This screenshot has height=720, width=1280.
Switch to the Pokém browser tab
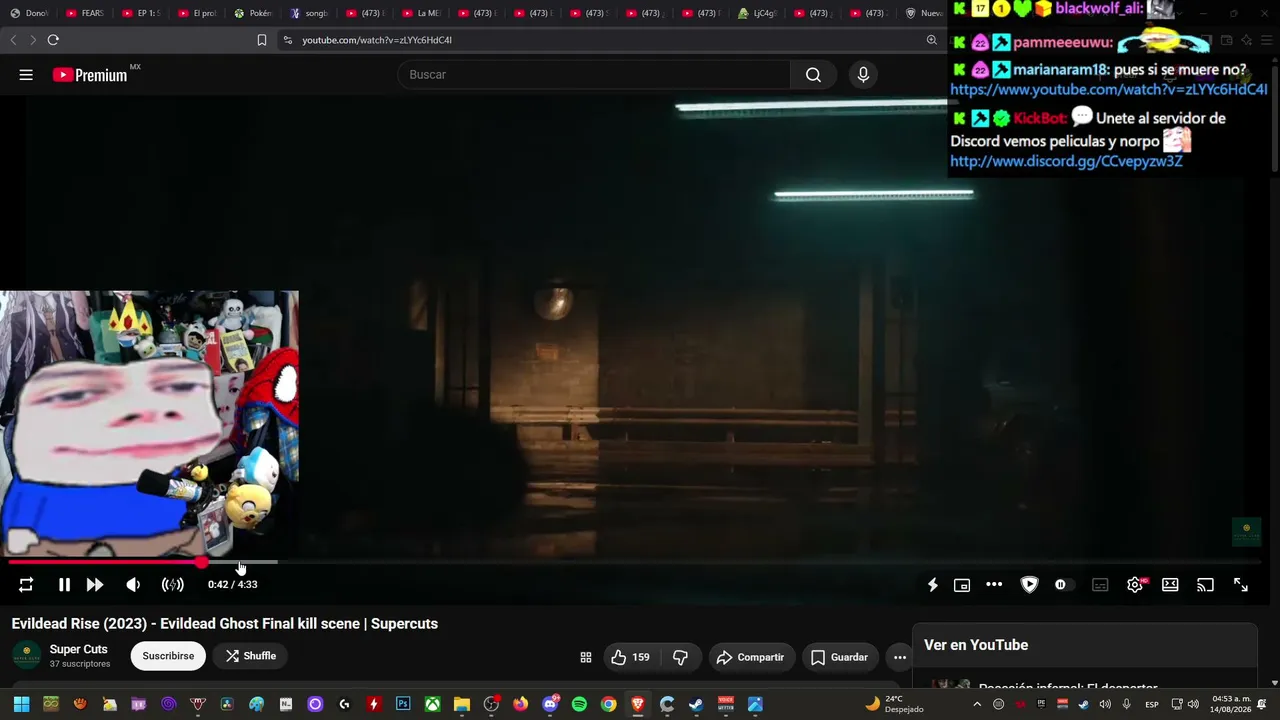coord(253,13)
